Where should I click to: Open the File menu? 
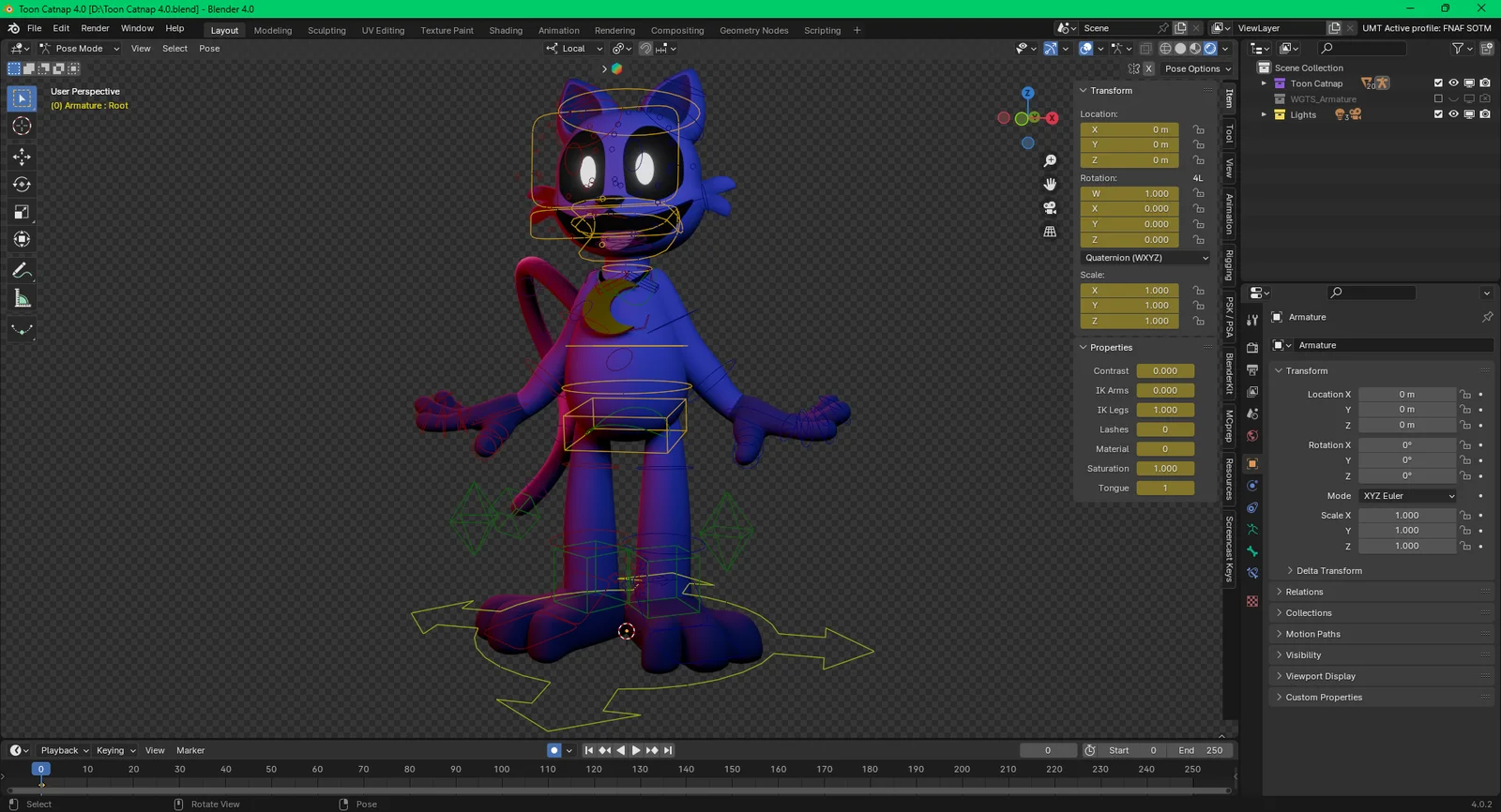tap(34, 28)
